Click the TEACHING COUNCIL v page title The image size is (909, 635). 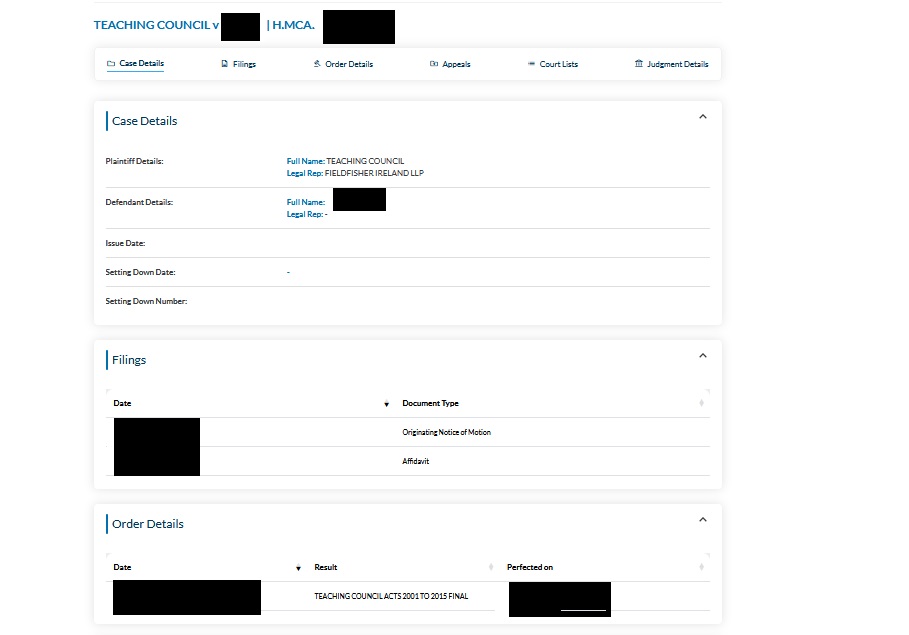(157, 25)
